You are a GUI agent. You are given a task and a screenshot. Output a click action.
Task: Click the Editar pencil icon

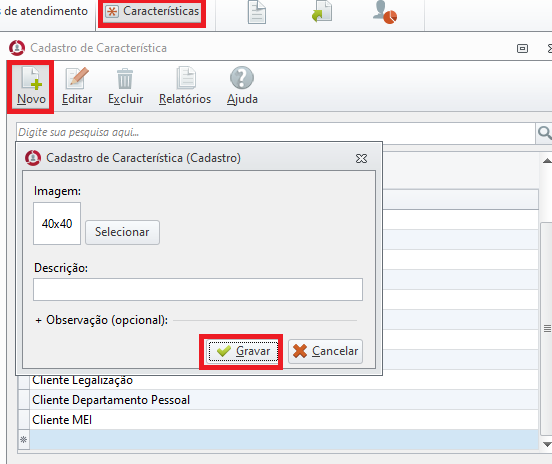coord(77,78)
